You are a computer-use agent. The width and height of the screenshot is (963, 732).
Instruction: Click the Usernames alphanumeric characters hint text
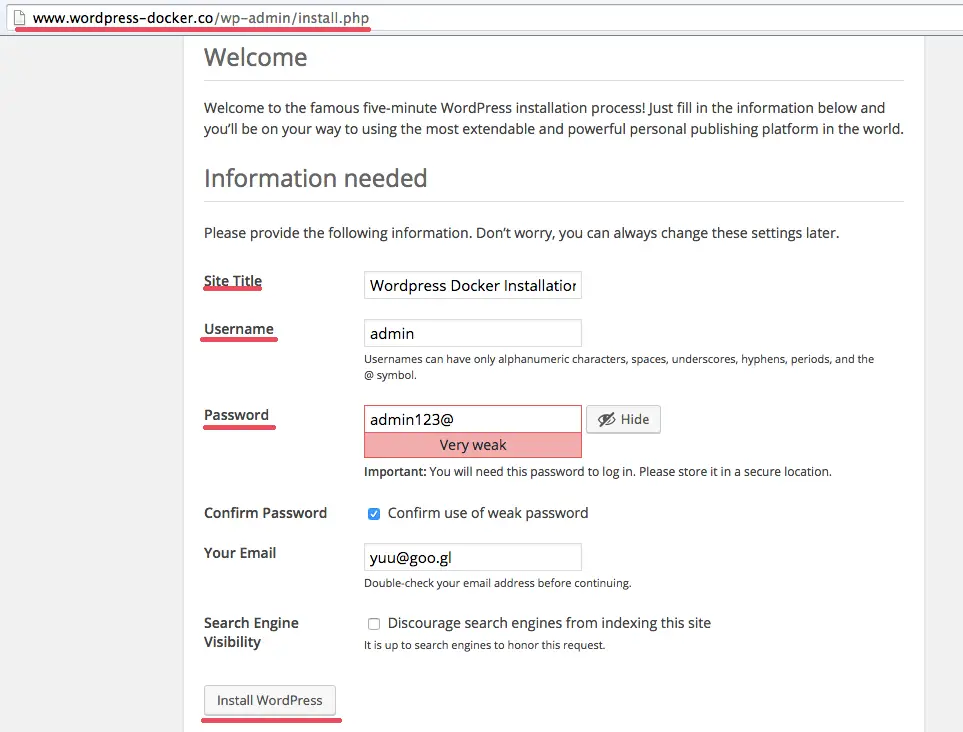(619, 367)
